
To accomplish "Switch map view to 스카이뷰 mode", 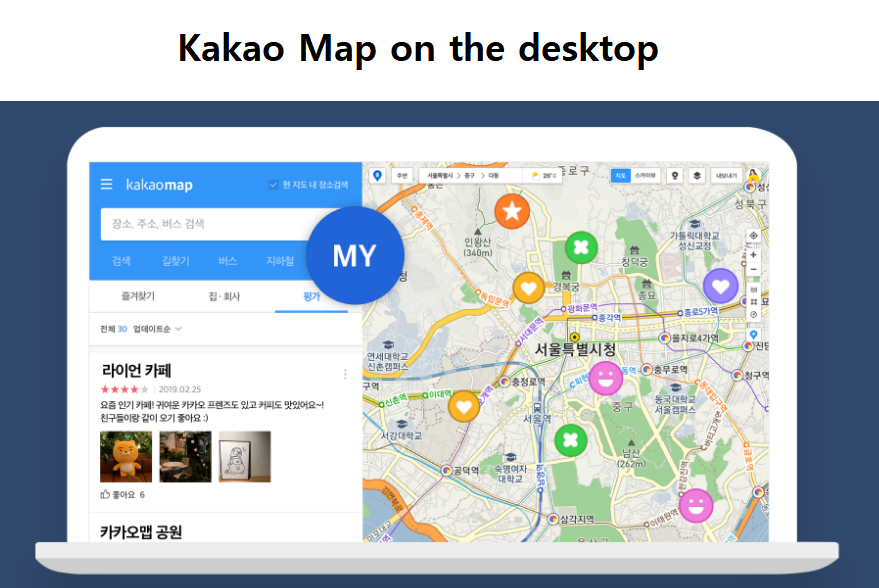I will click(x=645, y=173).
